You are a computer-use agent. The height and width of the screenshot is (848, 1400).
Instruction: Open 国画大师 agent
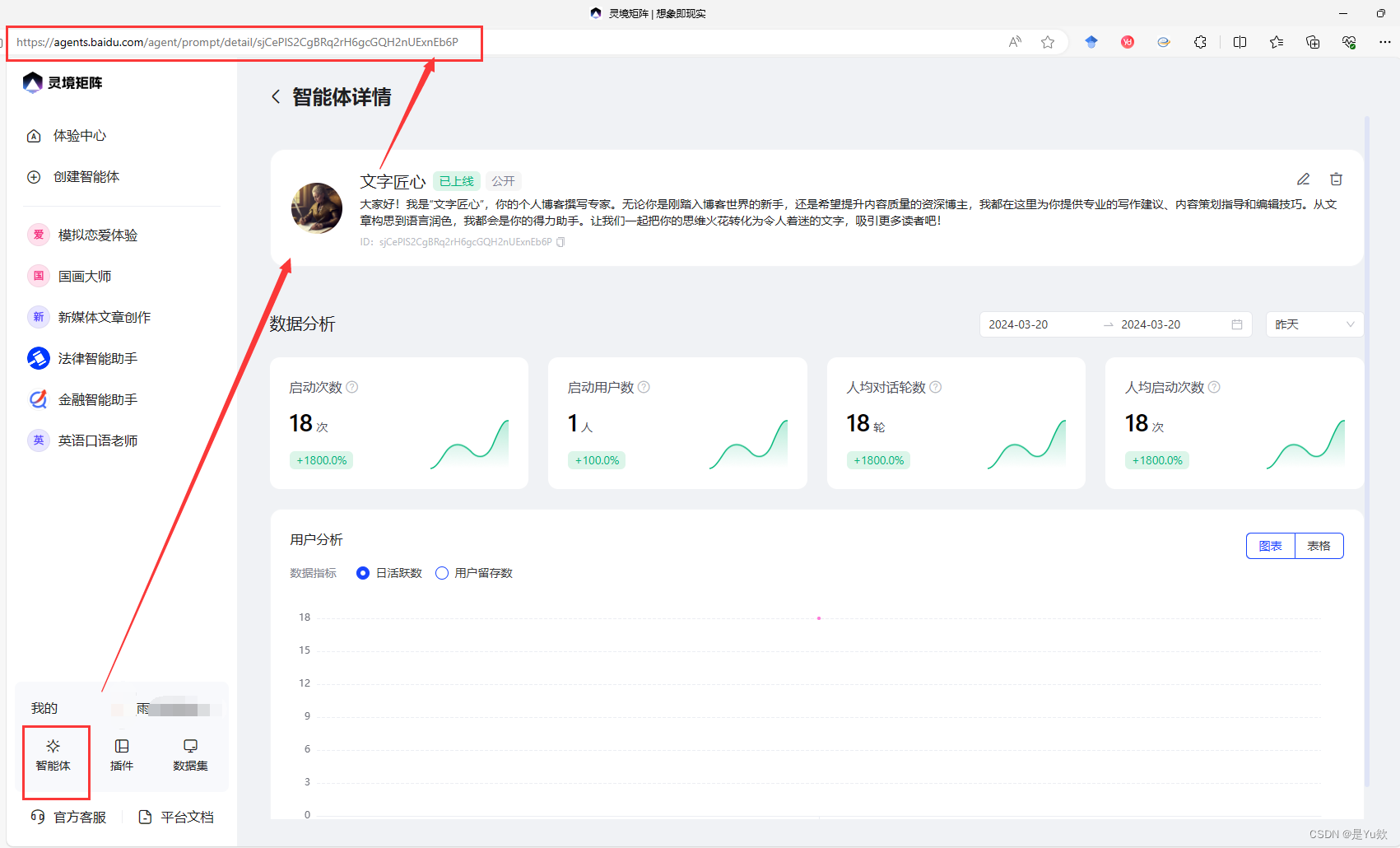tap(85, 277)
